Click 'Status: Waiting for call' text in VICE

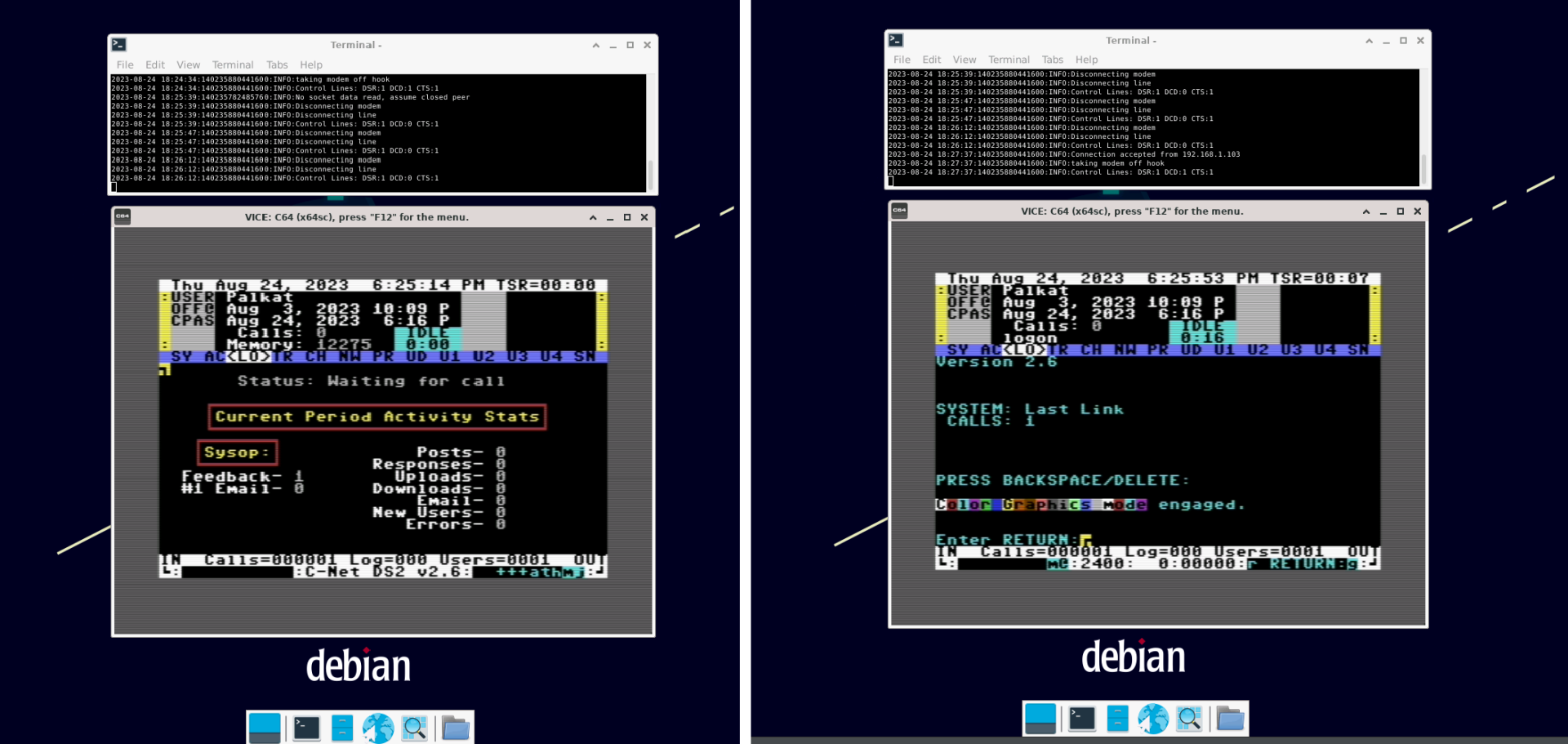coord(371,381)
